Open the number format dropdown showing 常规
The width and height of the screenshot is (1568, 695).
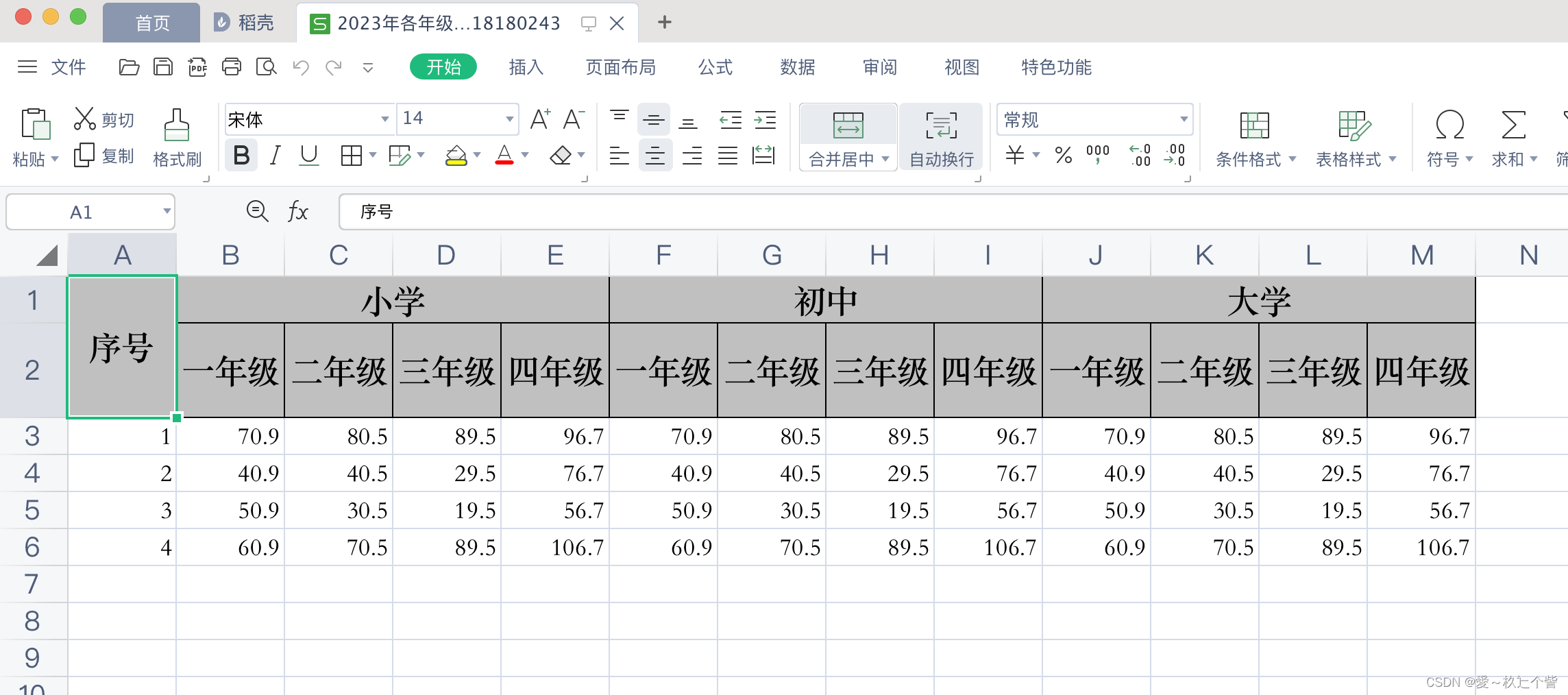pyautogui.click(x=1182, y=119)
